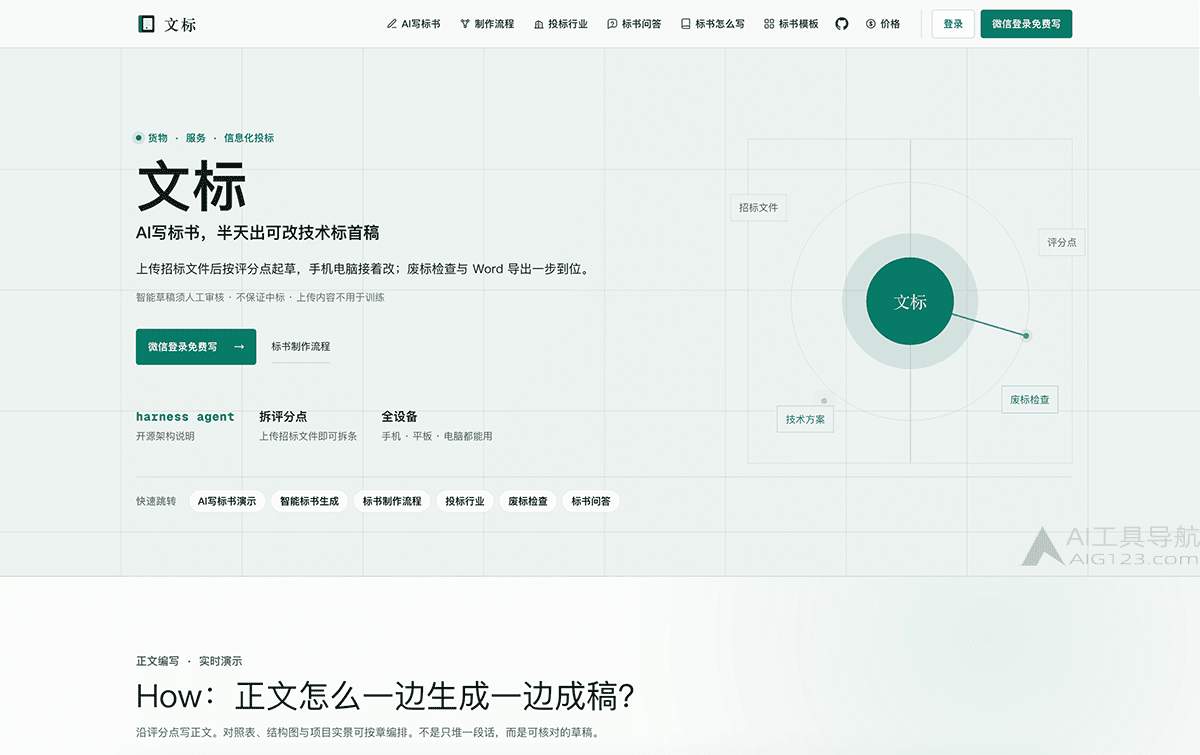Click 废标检查 label in diagram
This screenshot has width=1200, height=755.
[1030, 399]
